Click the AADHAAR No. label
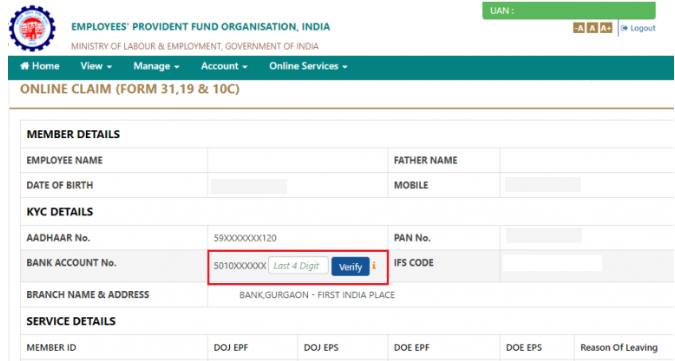The height and width of the screenshot is (361, 675). (x=58, y=238)
